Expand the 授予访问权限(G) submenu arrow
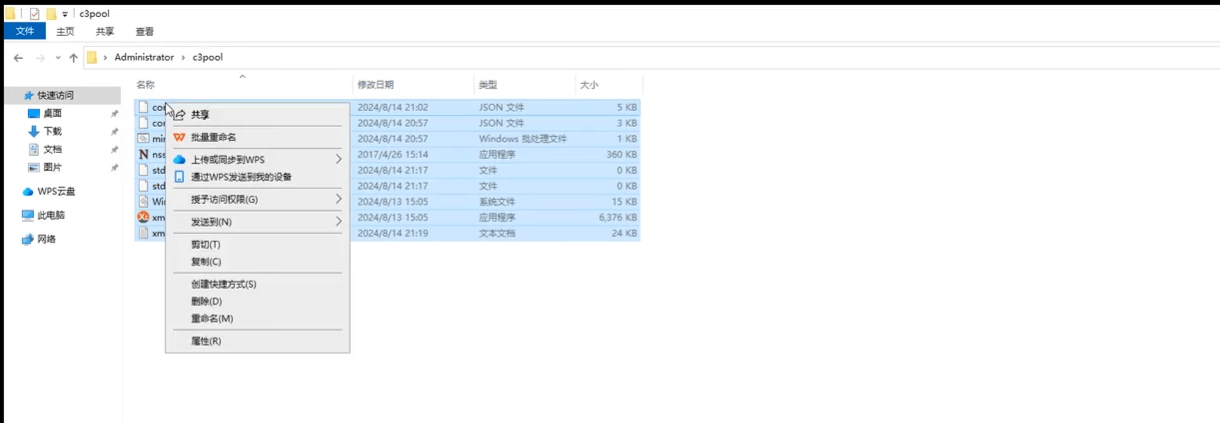This screenshot has width=1220, height=423. coord(339,199)
